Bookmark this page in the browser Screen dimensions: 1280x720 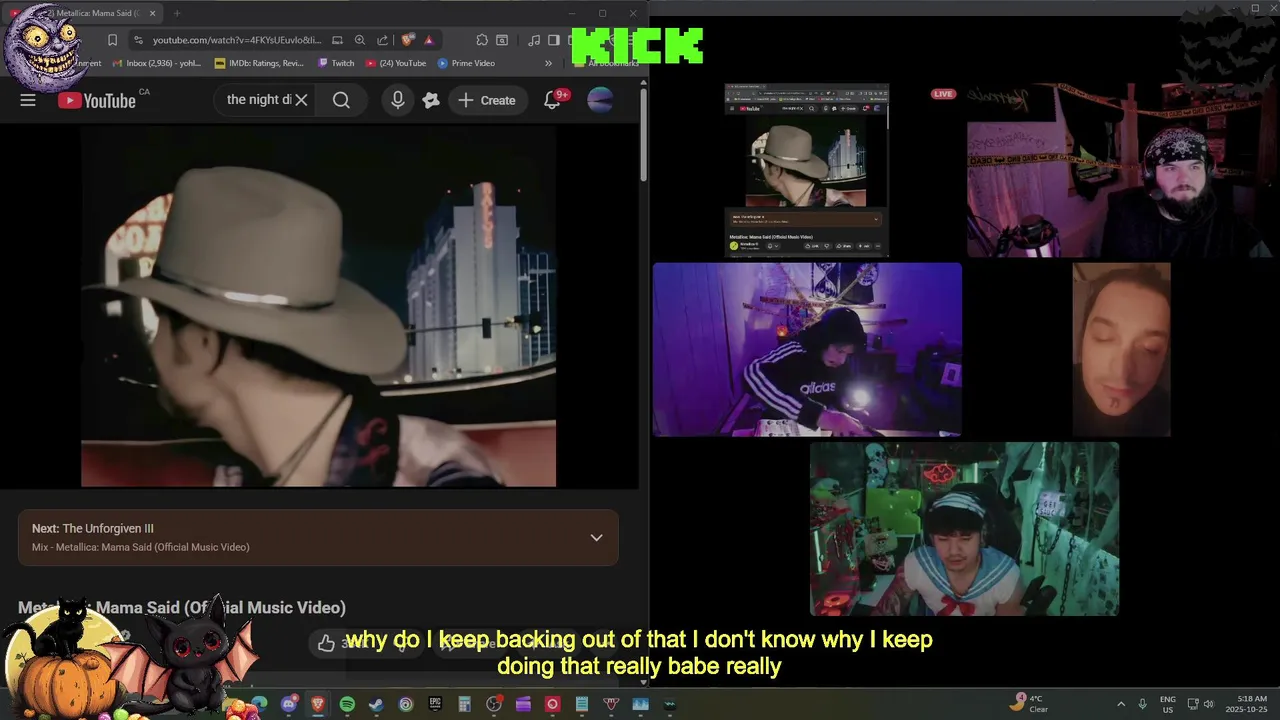112,40
